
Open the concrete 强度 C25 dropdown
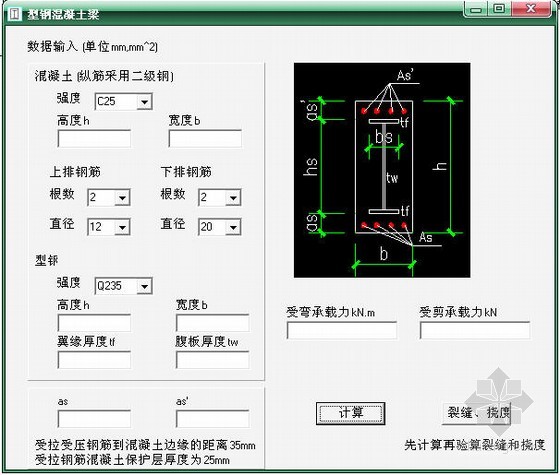[123, 102]
